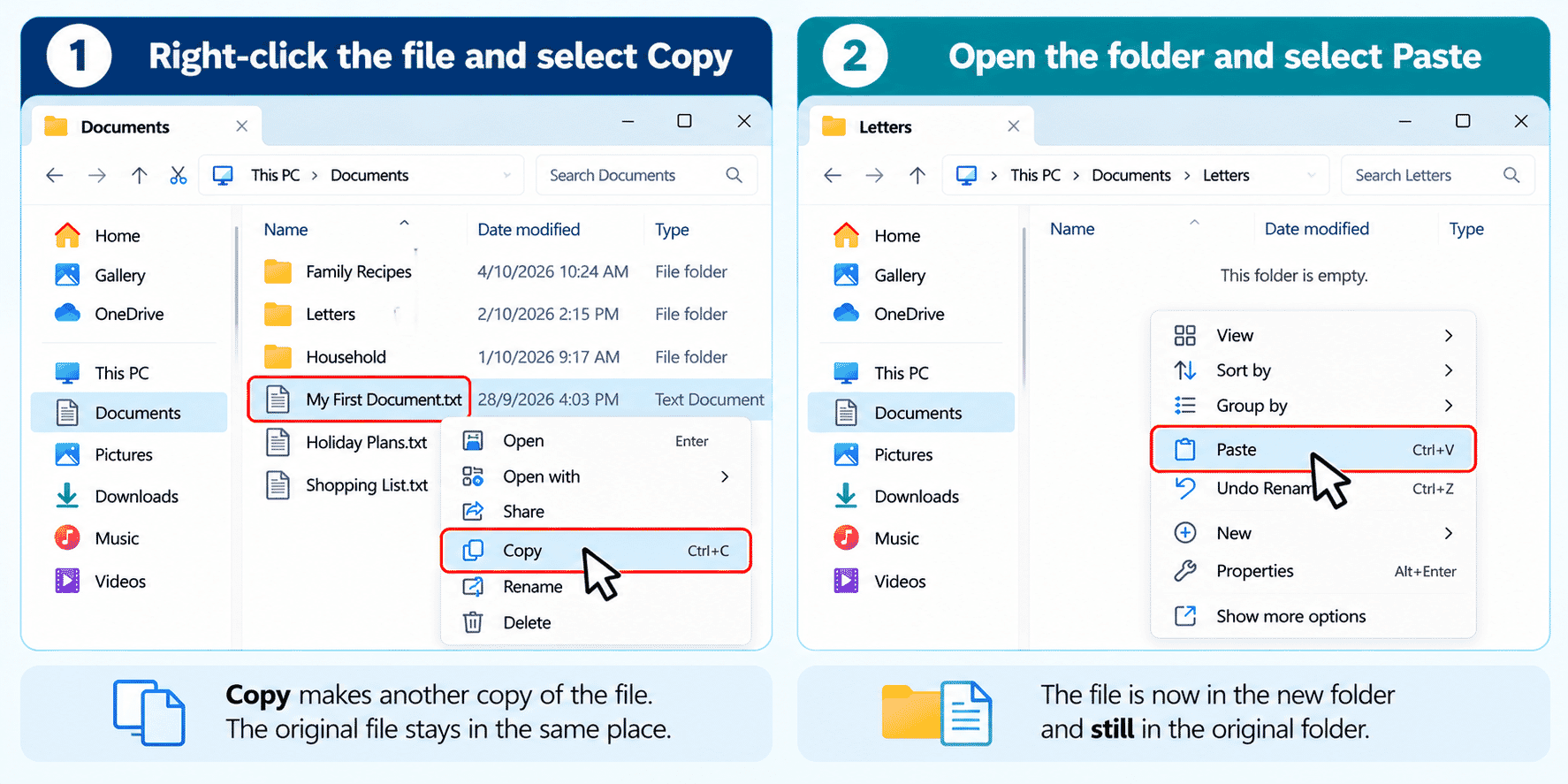Choose Delete from the file context menu
1568x784 pixels.
click(596, 622)
